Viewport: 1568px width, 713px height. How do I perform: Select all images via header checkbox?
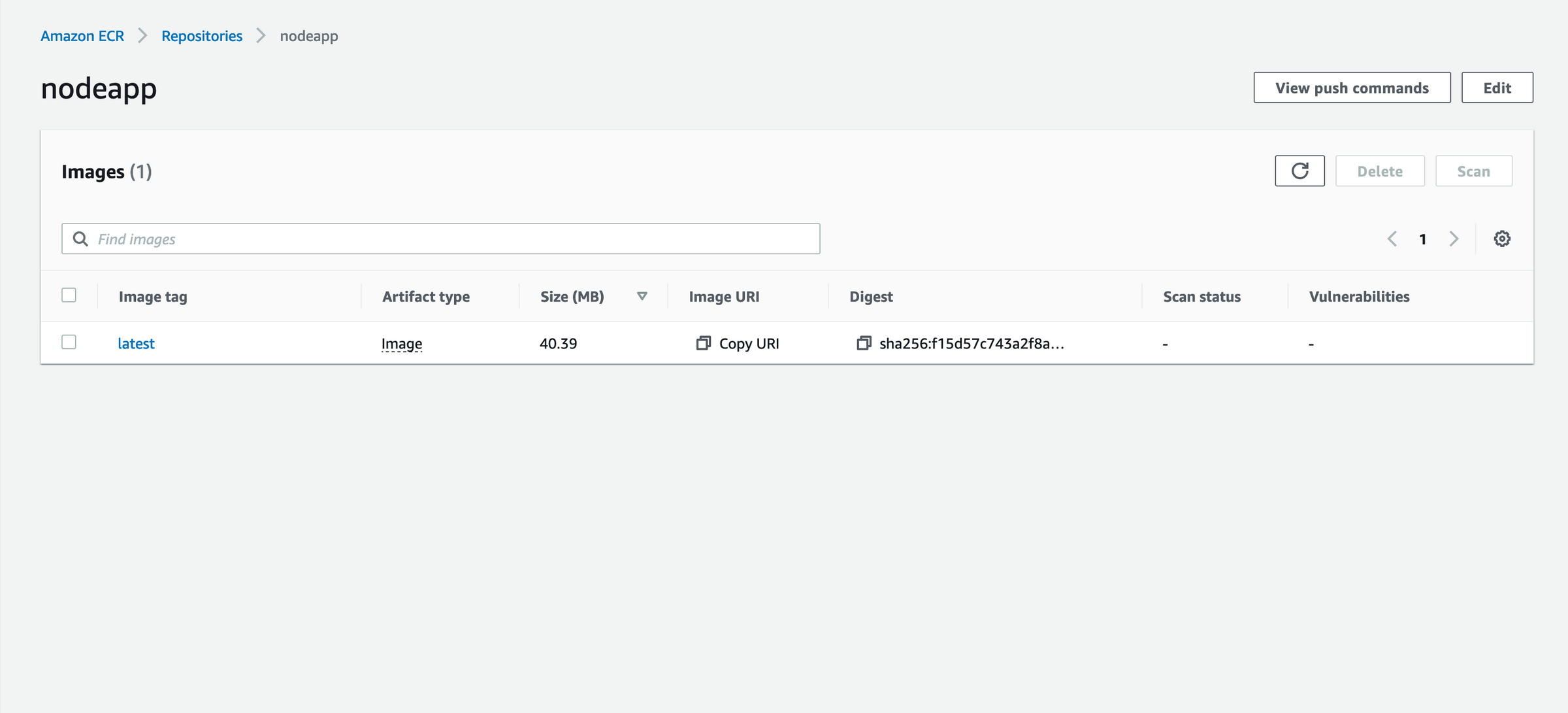(x=69, y=295)
